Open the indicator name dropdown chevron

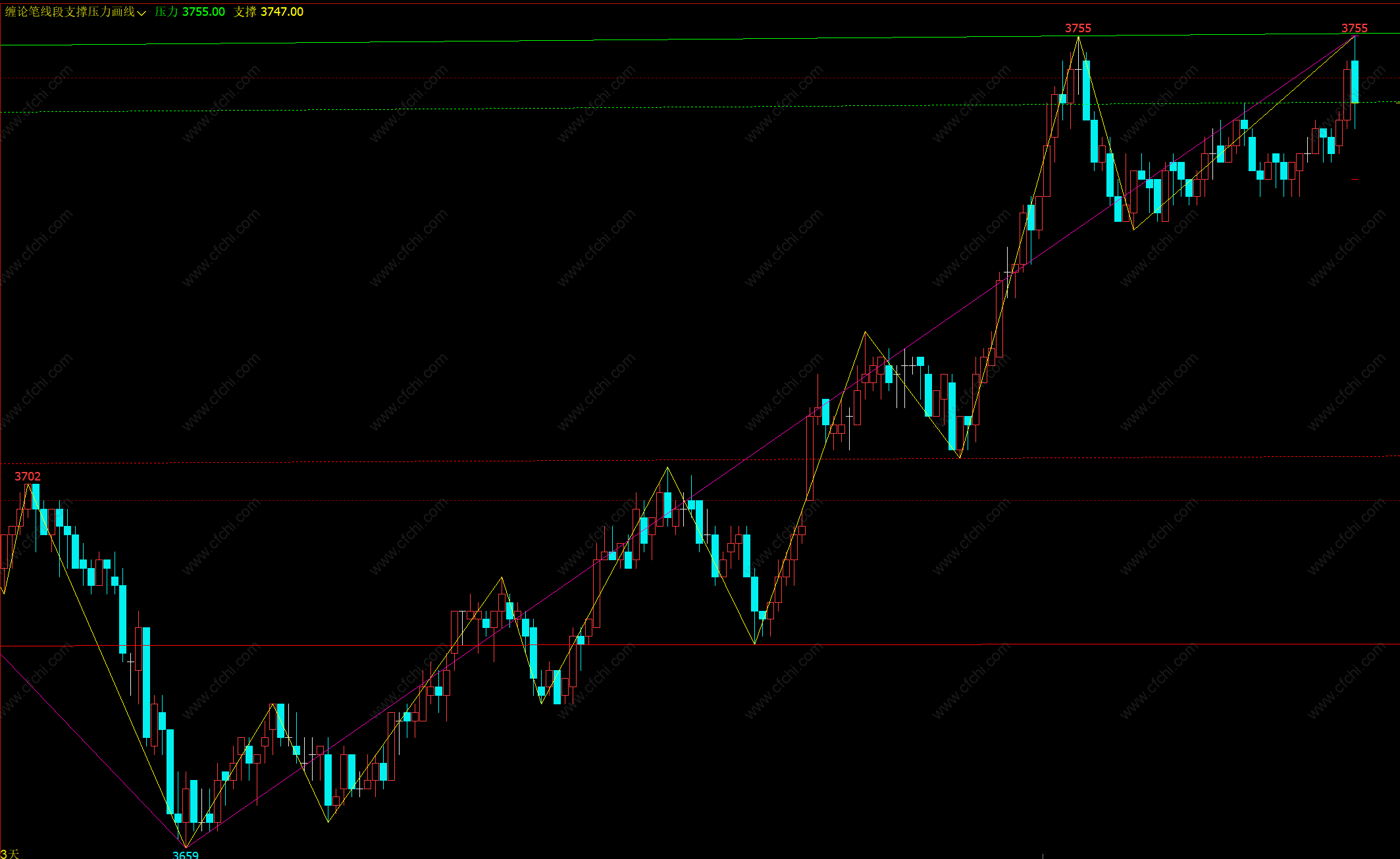click(142, 13)
